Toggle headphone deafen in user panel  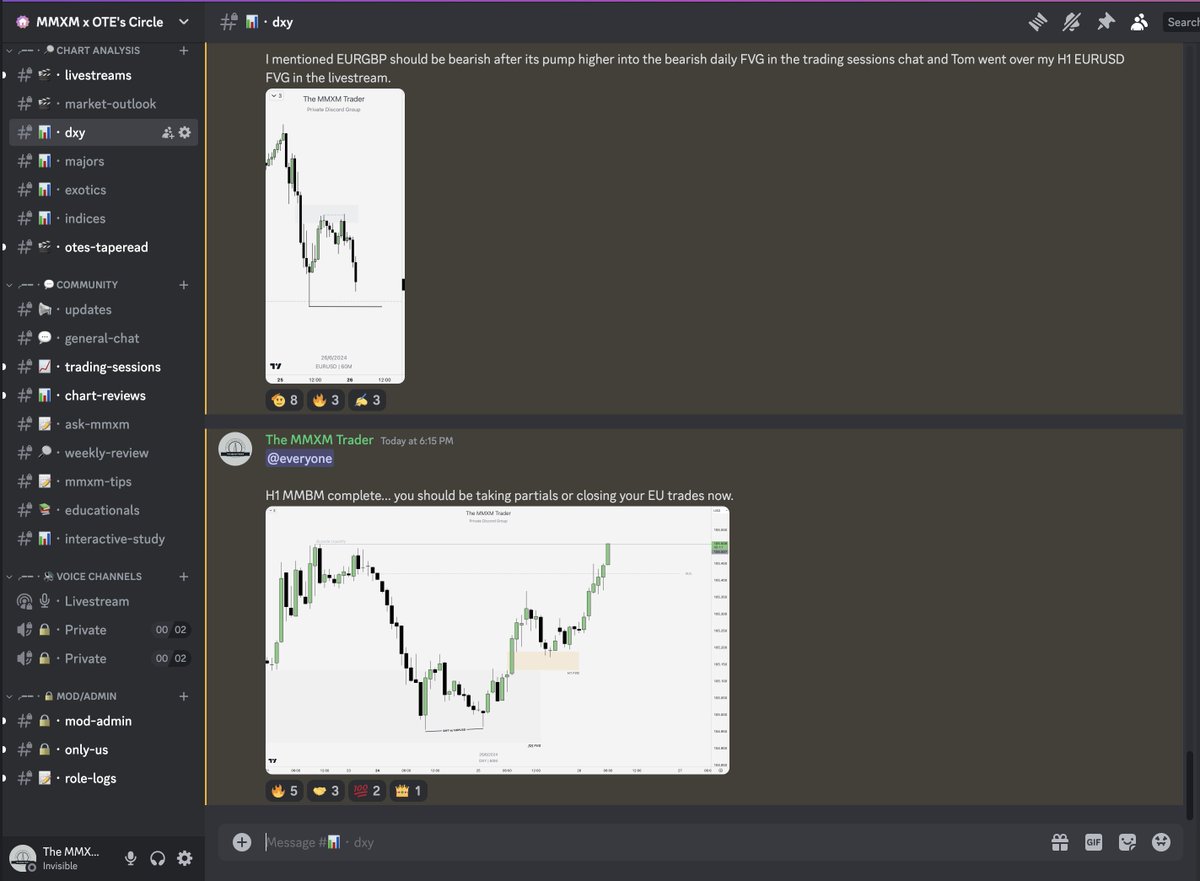(157, 858)
